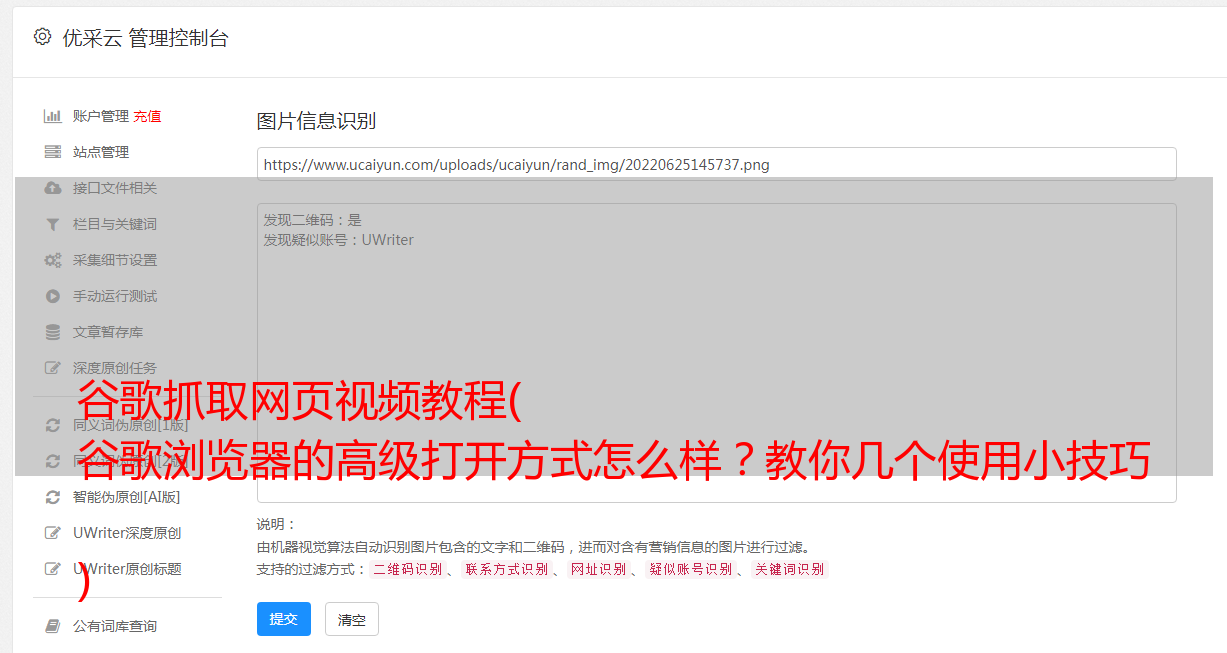Viewport: 1227px width, 653px height.
Task: Click the cloud upload icon for 接口文件相关
Action: tap(53, 188)
